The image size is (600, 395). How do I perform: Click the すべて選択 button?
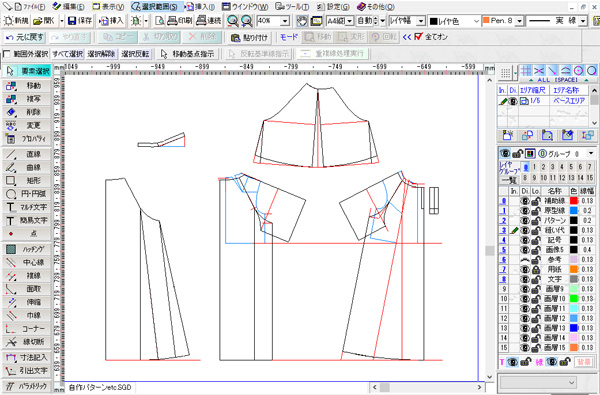coord(67,54)
